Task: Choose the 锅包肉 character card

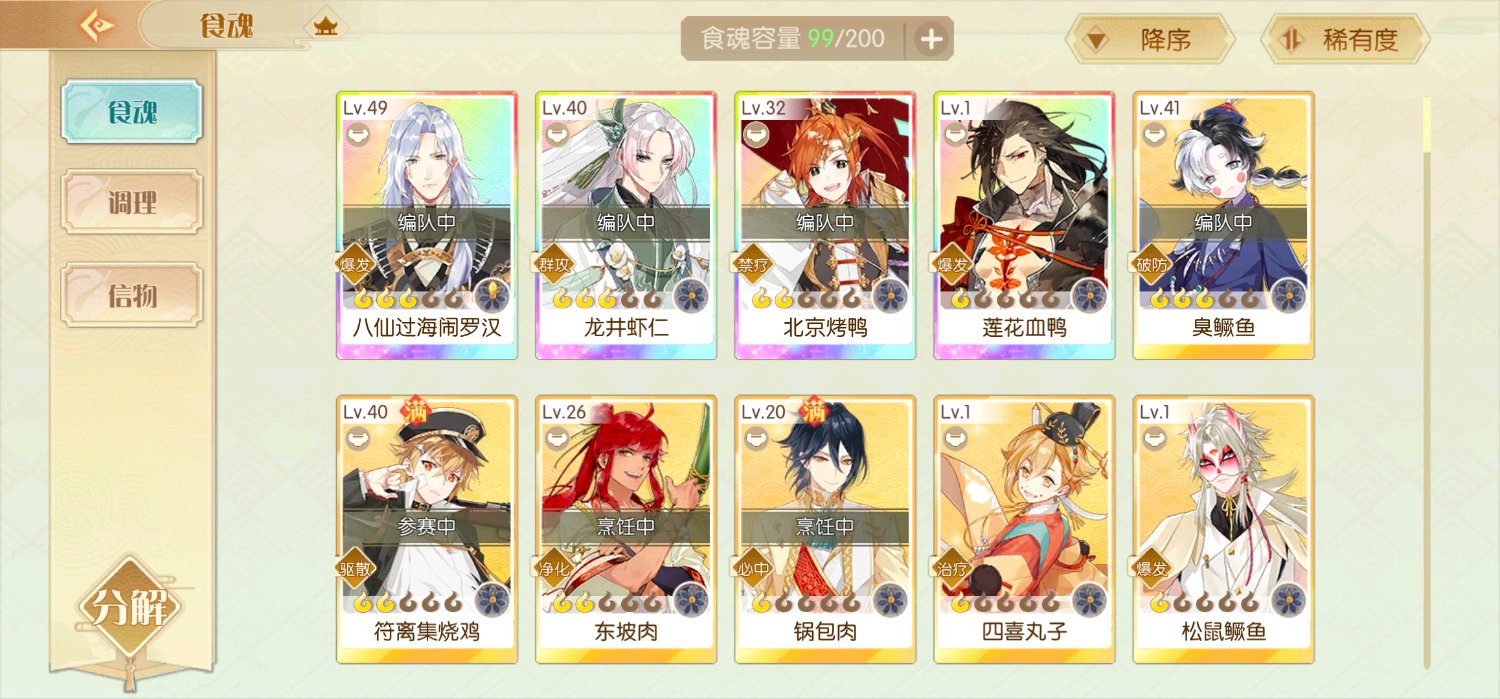Action: [825, 529]
